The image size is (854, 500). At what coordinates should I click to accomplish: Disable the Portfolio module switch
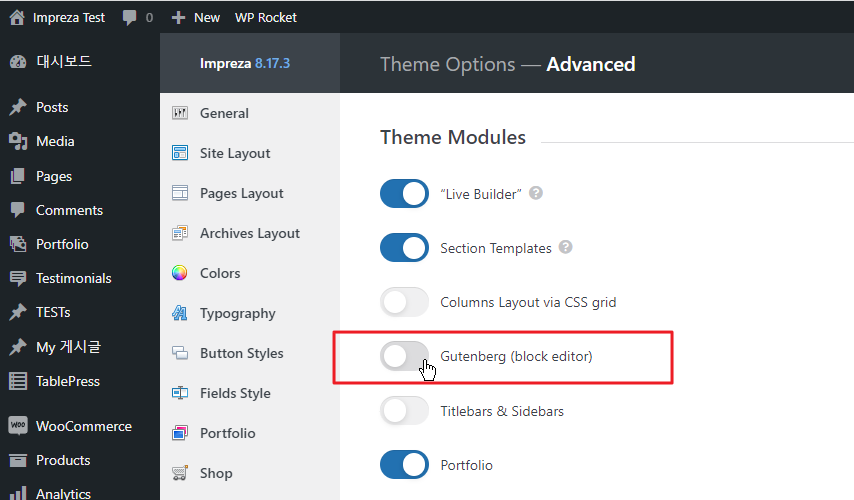(404, 464)
